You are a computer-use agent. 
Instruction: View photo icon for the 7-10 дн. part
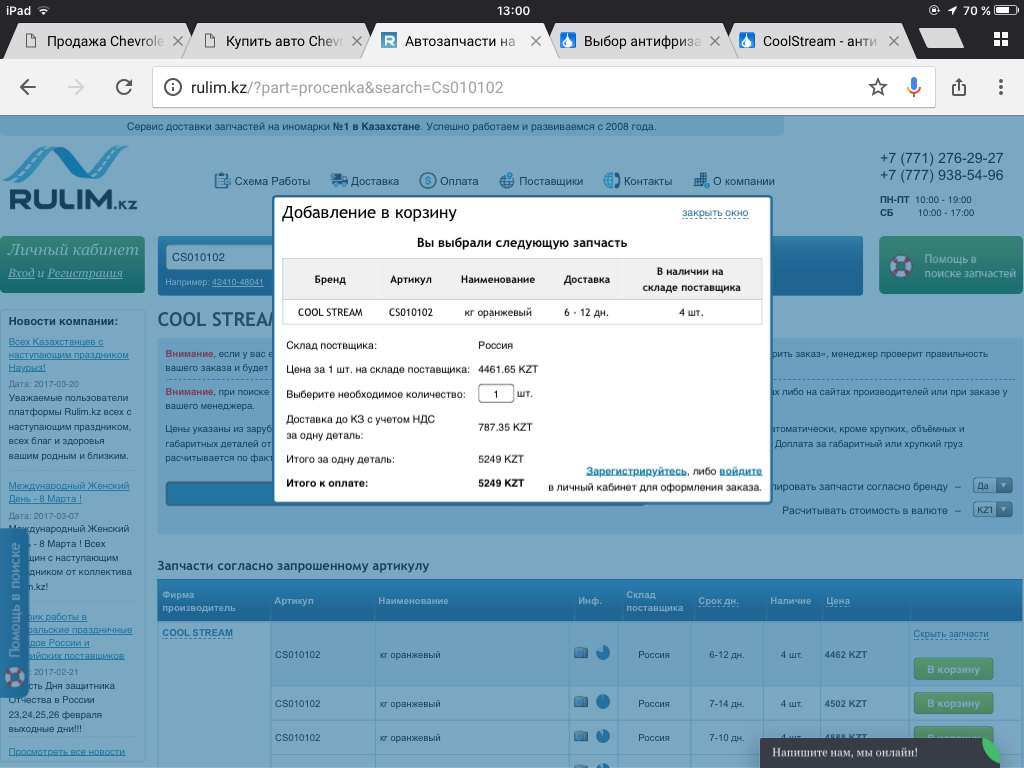coord(581,736)
